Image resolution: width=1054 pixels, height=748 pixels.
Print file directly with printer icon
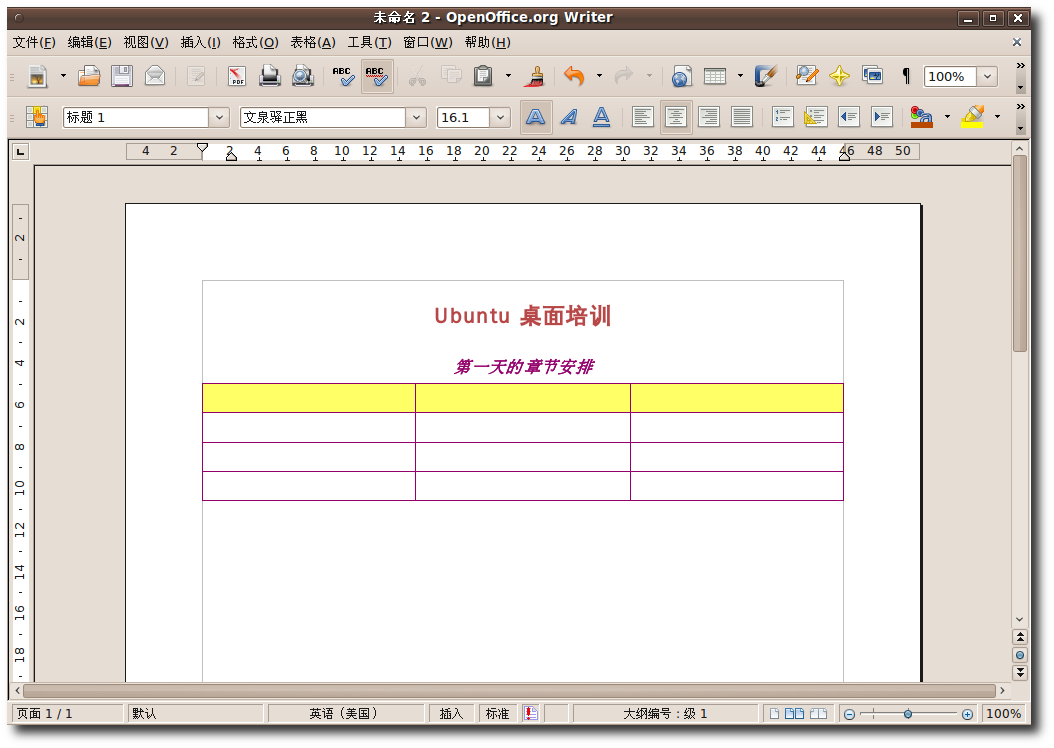pyautogui.click(x=270, y=77)
